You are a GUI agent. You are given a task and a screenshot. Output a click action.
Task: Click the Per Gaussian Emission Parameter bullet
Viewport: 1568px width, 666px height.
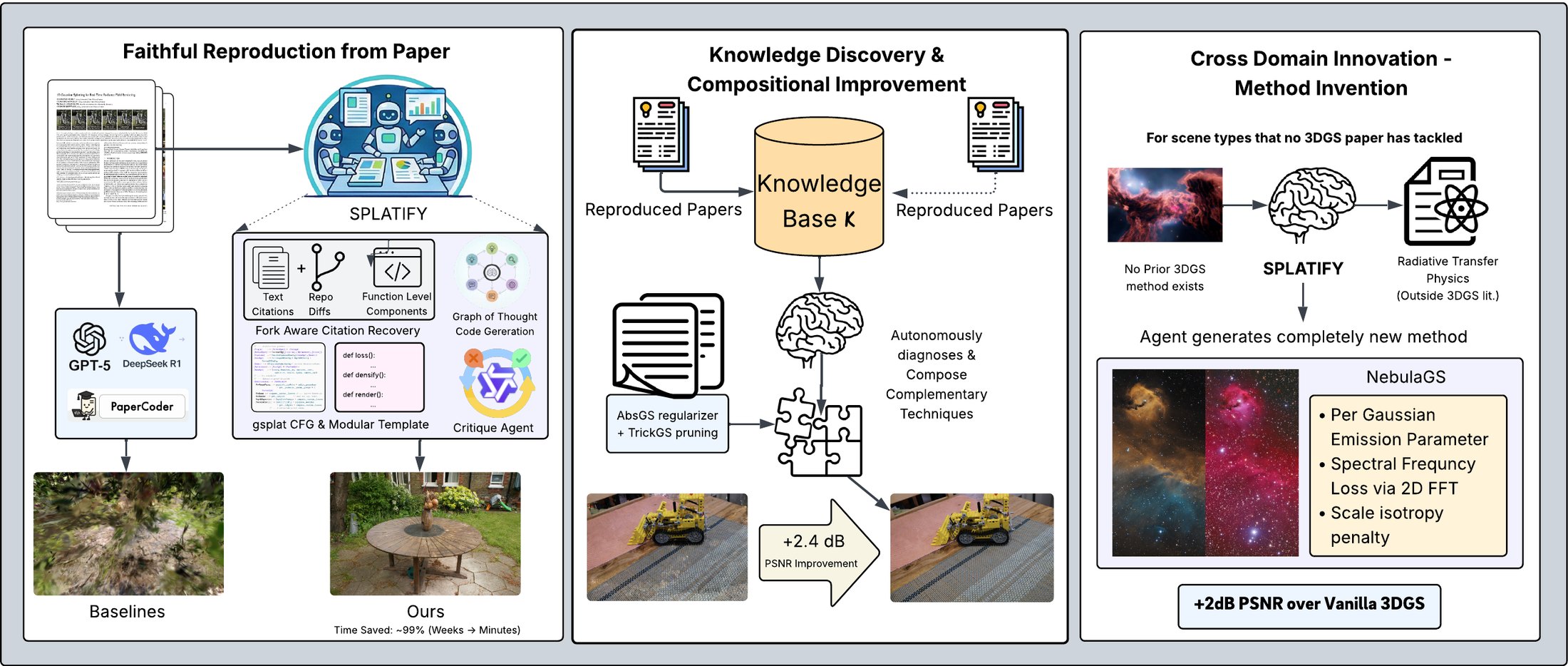pos(1403,427)
